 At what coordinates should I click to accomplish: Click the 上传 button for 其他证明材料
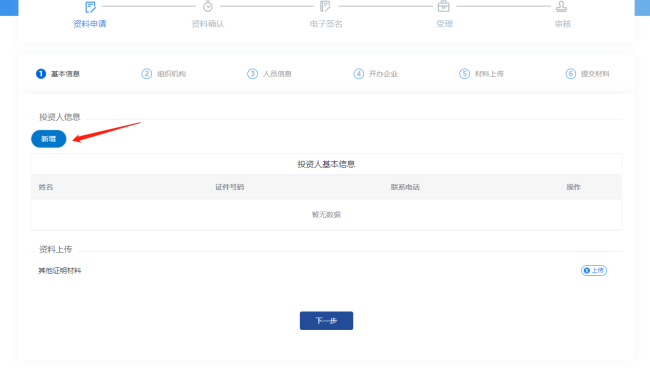point(594,270)
